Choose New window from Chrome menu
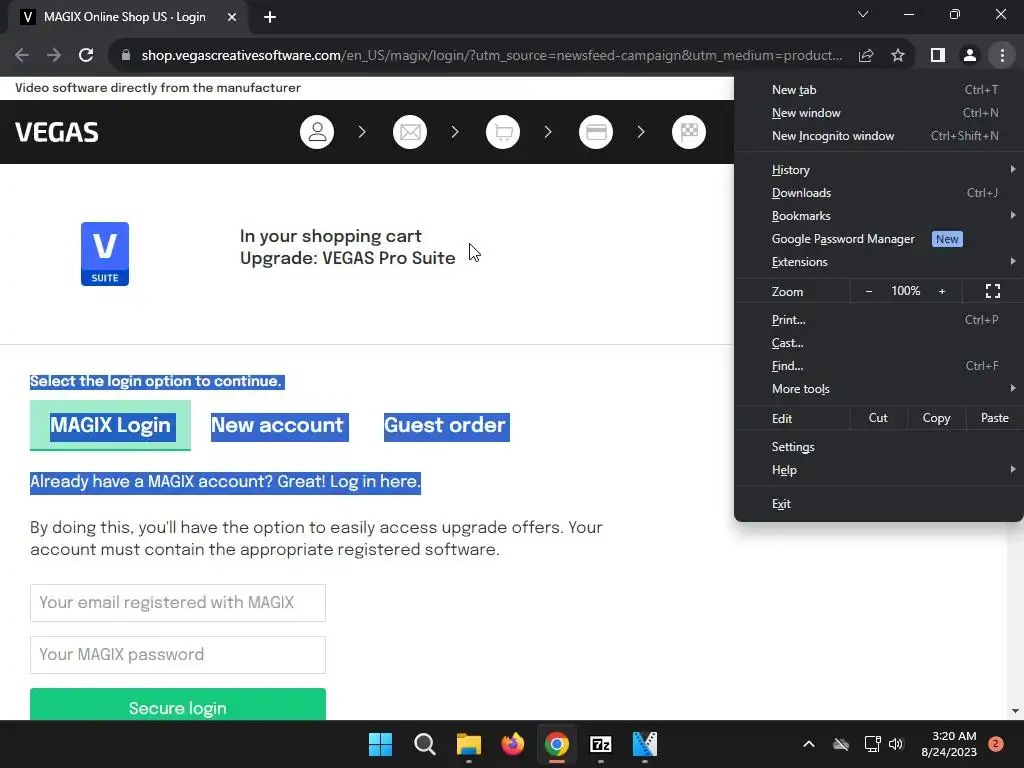1024x768 pixels. [x=878, y=113]
